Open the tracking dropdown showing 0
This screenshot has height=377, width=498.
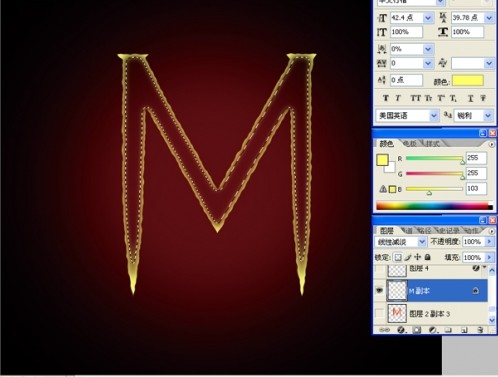pos(428,63)
